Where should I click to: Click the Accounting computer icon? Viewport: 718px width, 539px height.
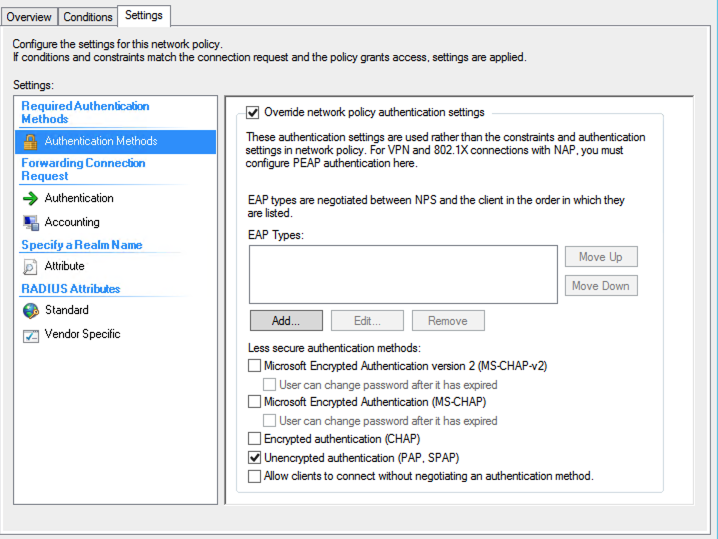pyautogui.click(x=30, y=222)
